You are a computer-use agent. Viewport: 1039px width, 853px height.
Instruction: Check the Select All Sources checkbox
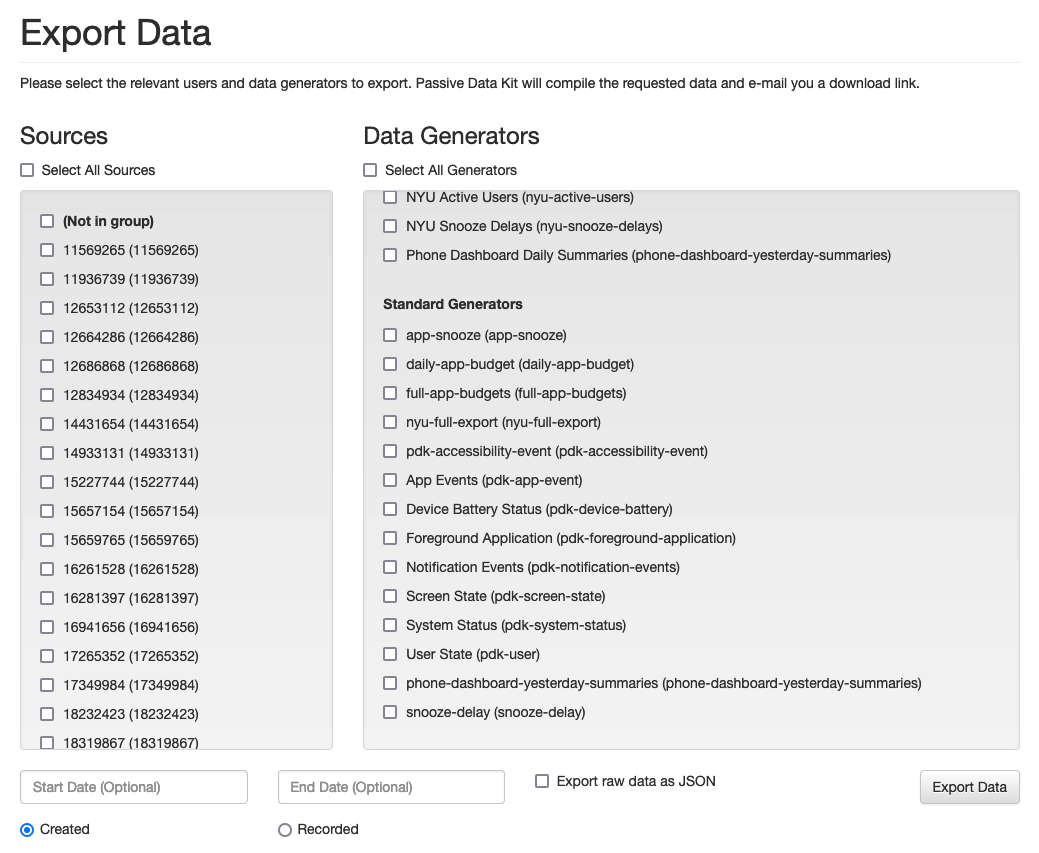[x=27, y=170]
